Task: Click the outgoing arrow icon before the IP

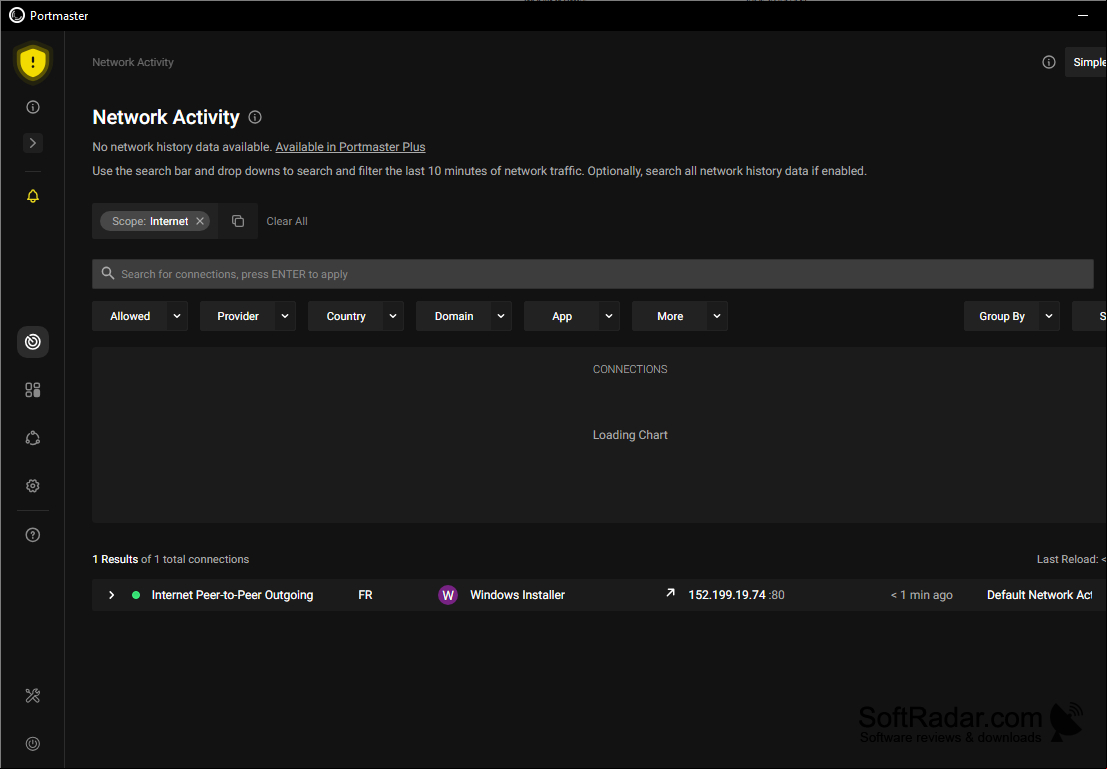Action: pos(671,593)
